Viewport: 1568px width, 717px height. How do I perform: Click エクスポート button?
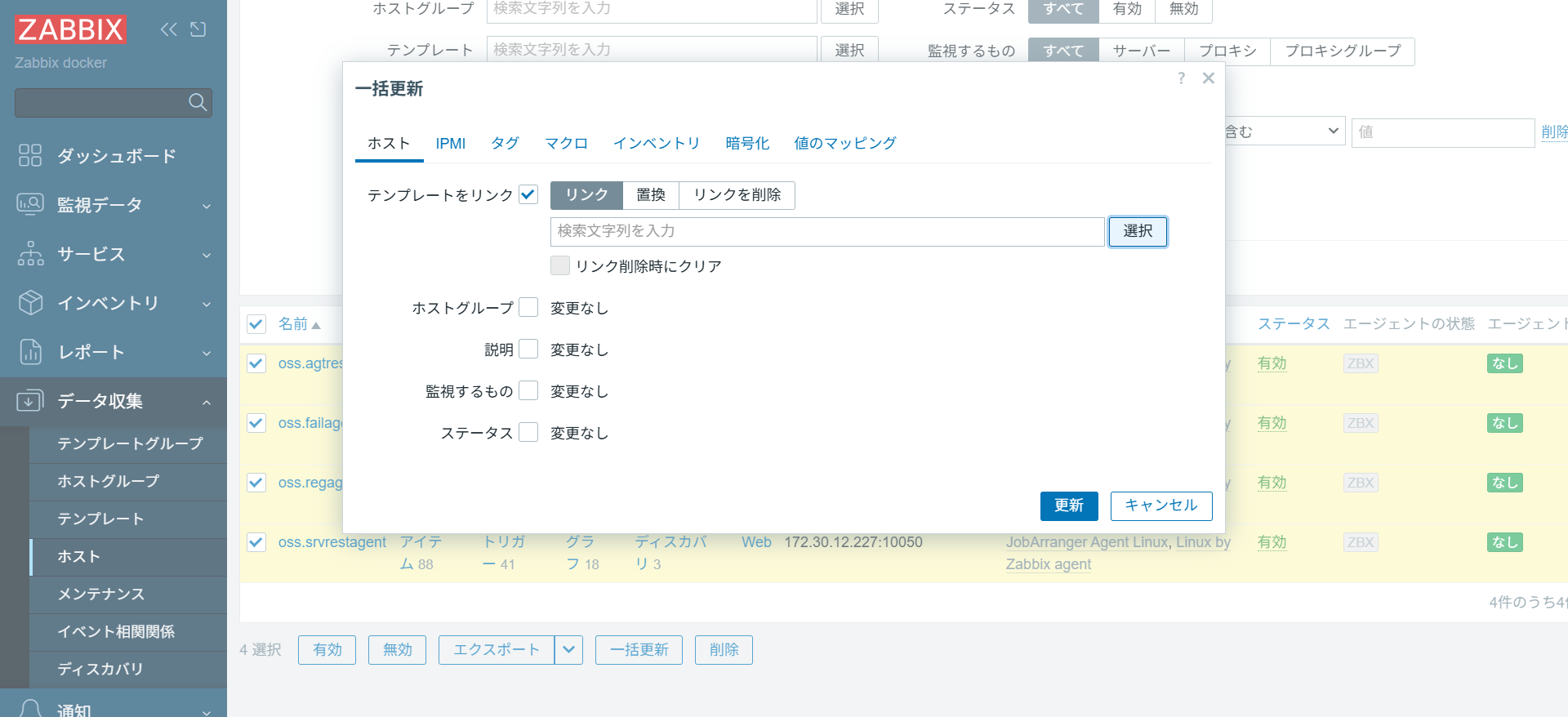click(x=497, y=650)
